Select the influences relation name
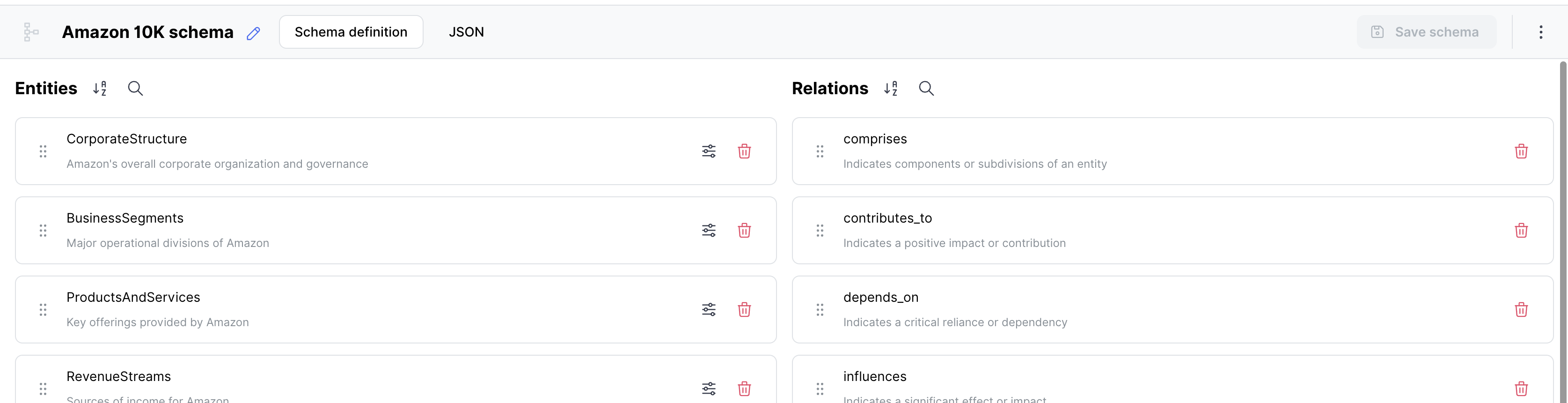The height and width of the screenshot is (403, 1568). (875, 377)
